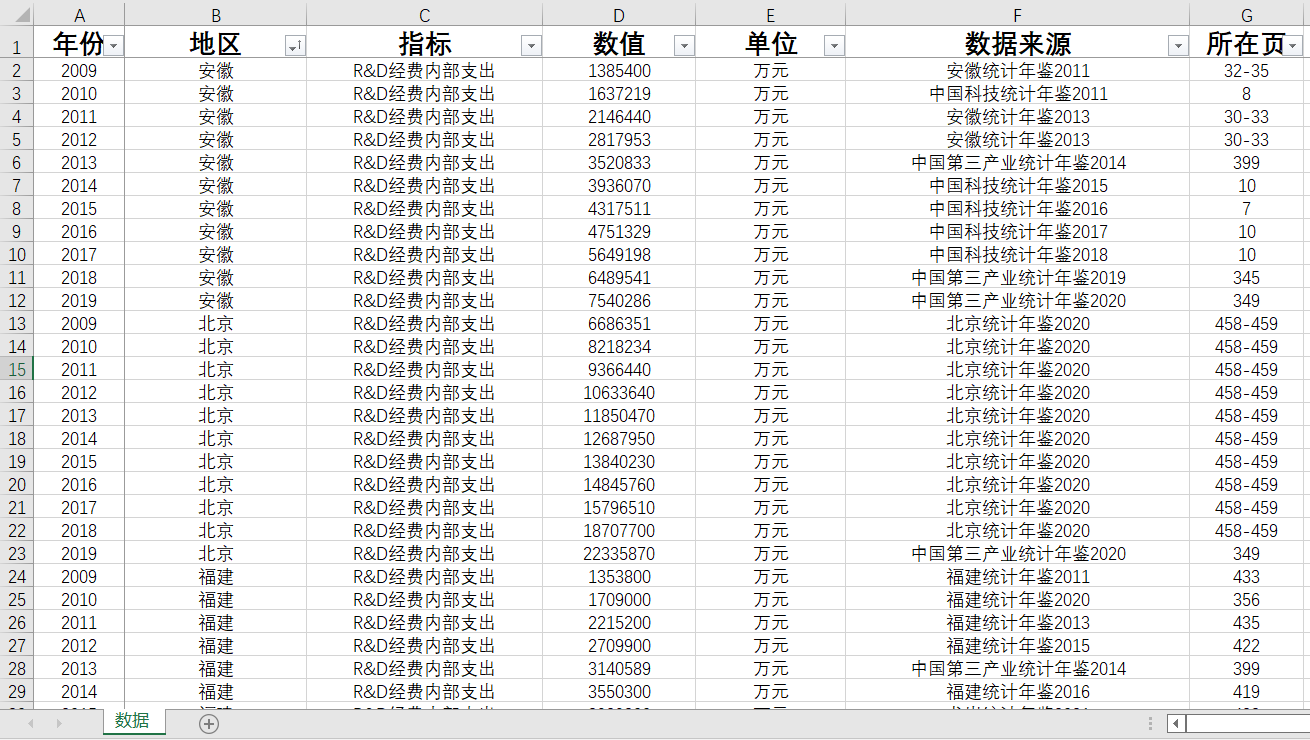Select cell 福建统计年鉴2011
The height and width of the screenshot is (740, 1310).
(x=1017, y=577)
